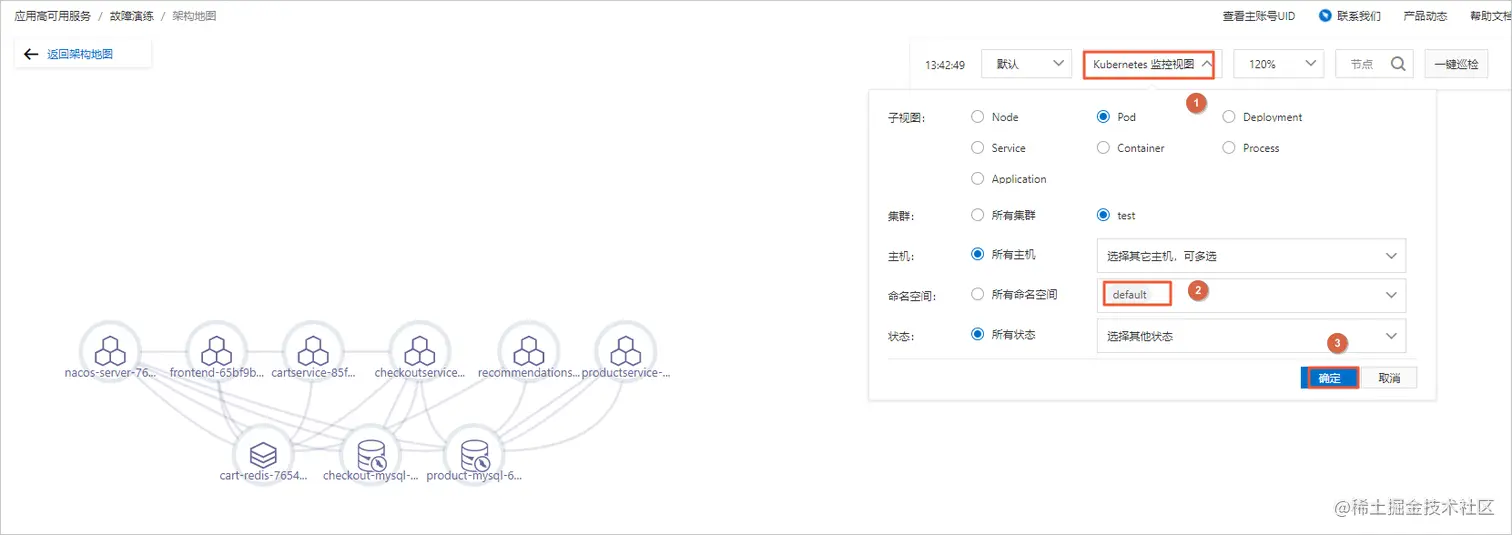The height and width of the screenshot is (535, 1512).
Task: Open 帮助文档 in top bar
Action: (1490, 16)
